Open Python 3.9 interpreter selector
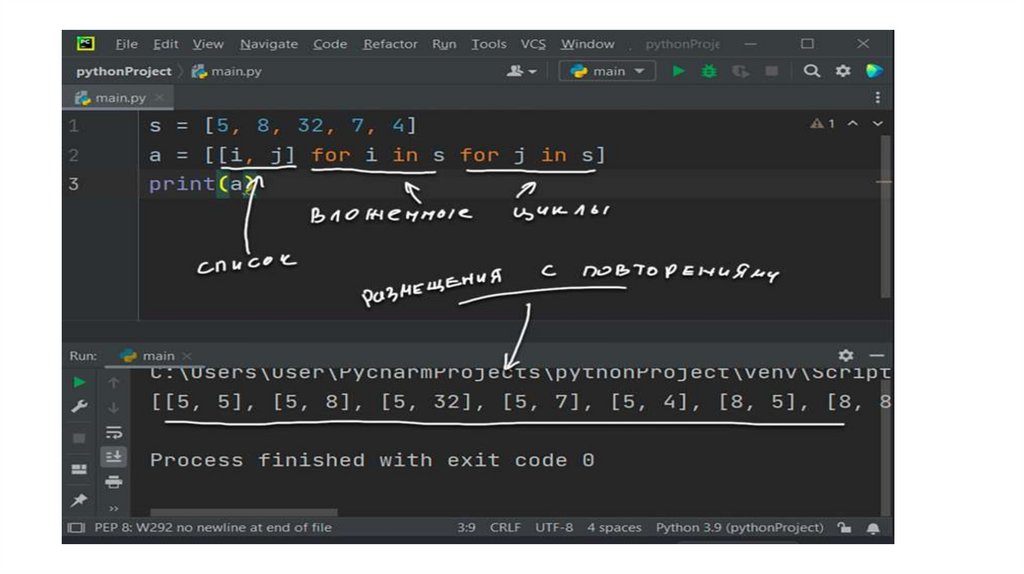This screenshot has height=574, width=1024. tap(739, 528)
